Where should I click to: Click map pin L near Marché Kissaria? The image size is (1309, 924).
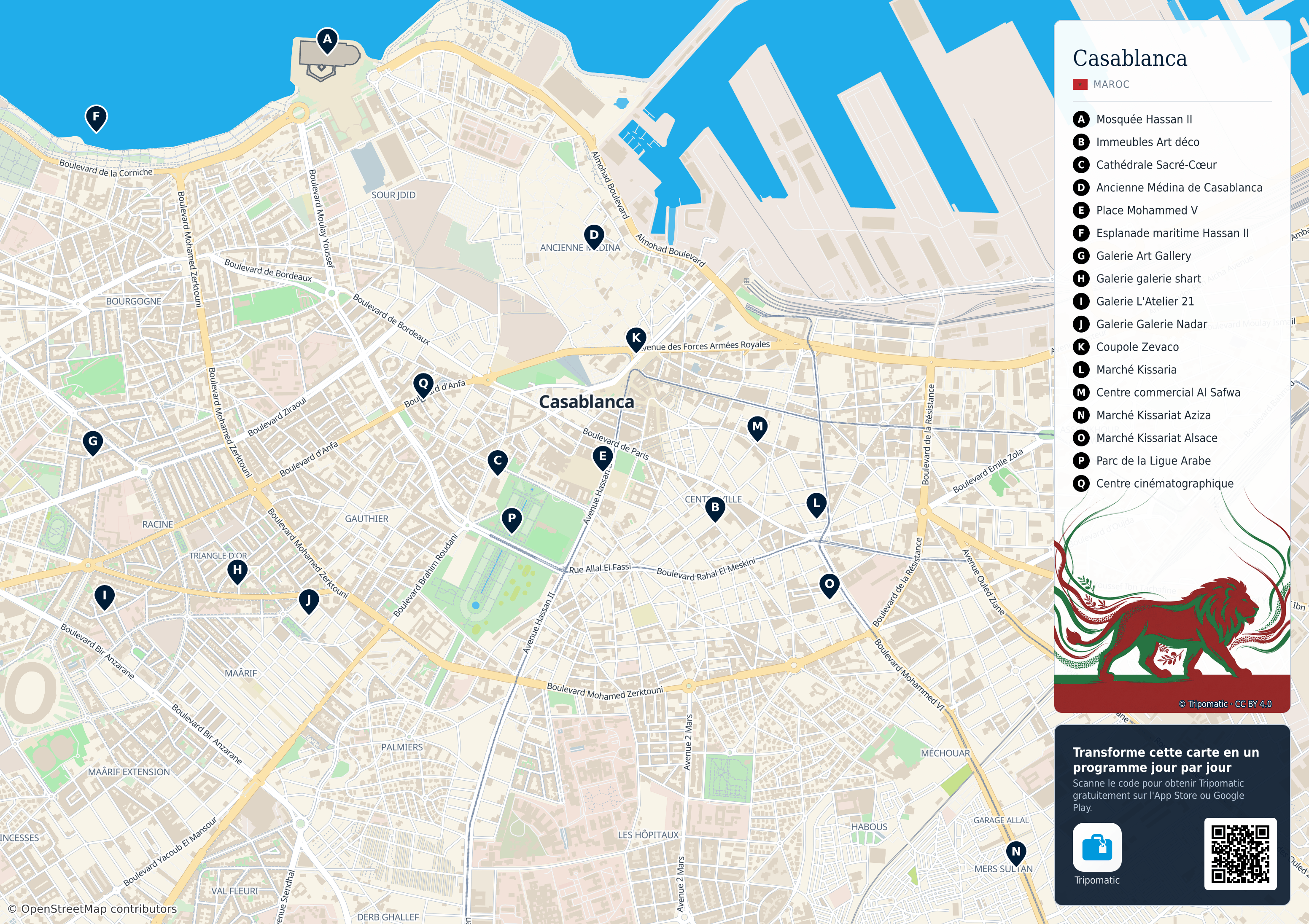click(x=816, y=505)
